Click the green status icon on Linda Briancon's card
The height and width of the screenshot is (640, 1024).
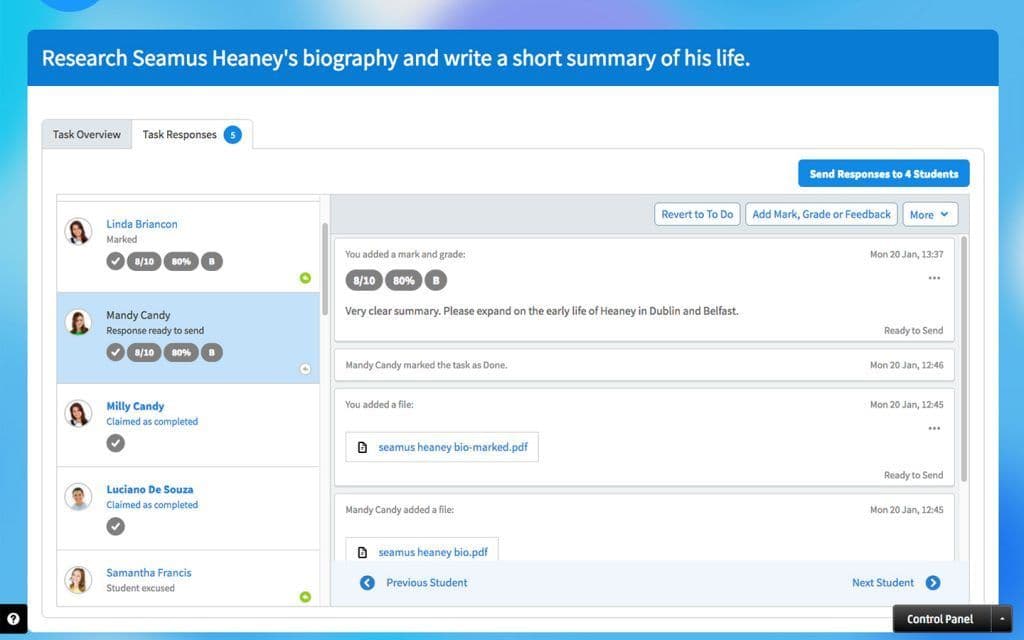[306, 278]
